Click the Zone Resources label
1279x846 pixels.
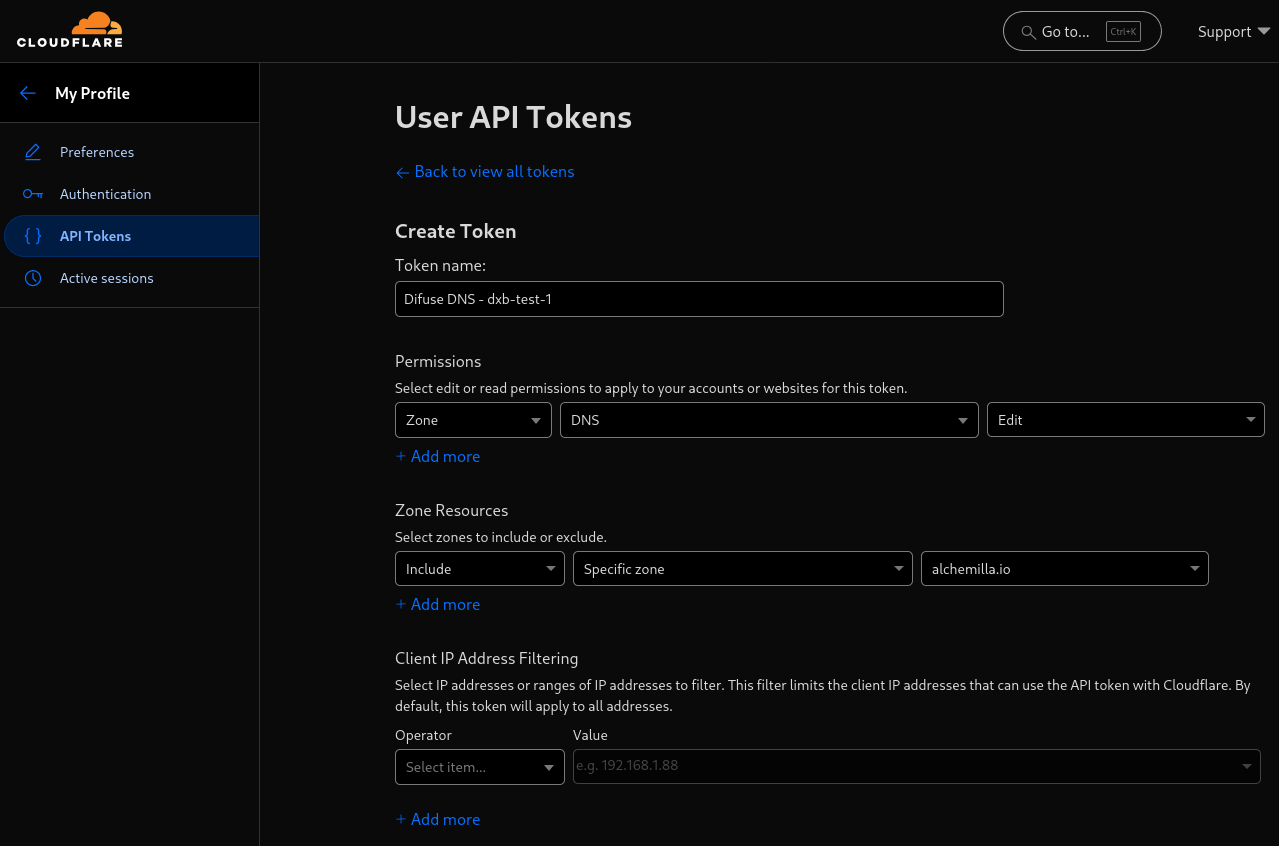coord(452,510)
